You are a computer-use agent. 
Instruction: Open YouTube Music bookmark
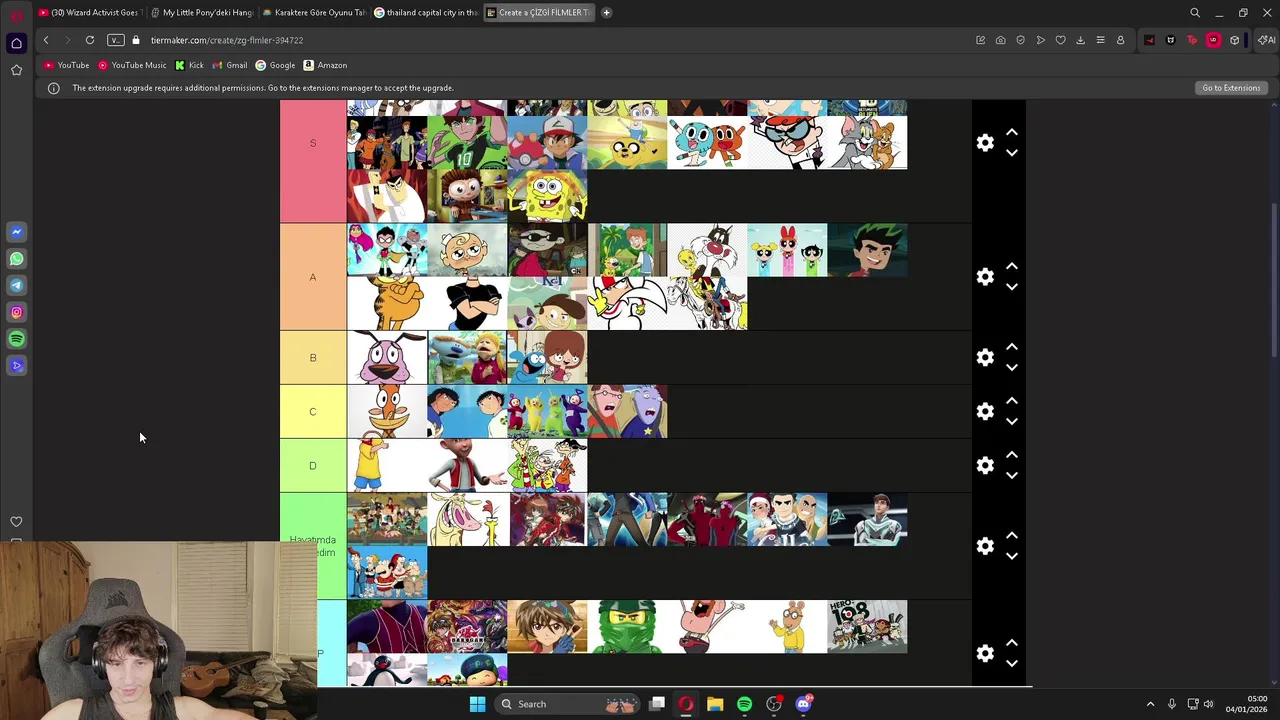coord(132,65)
